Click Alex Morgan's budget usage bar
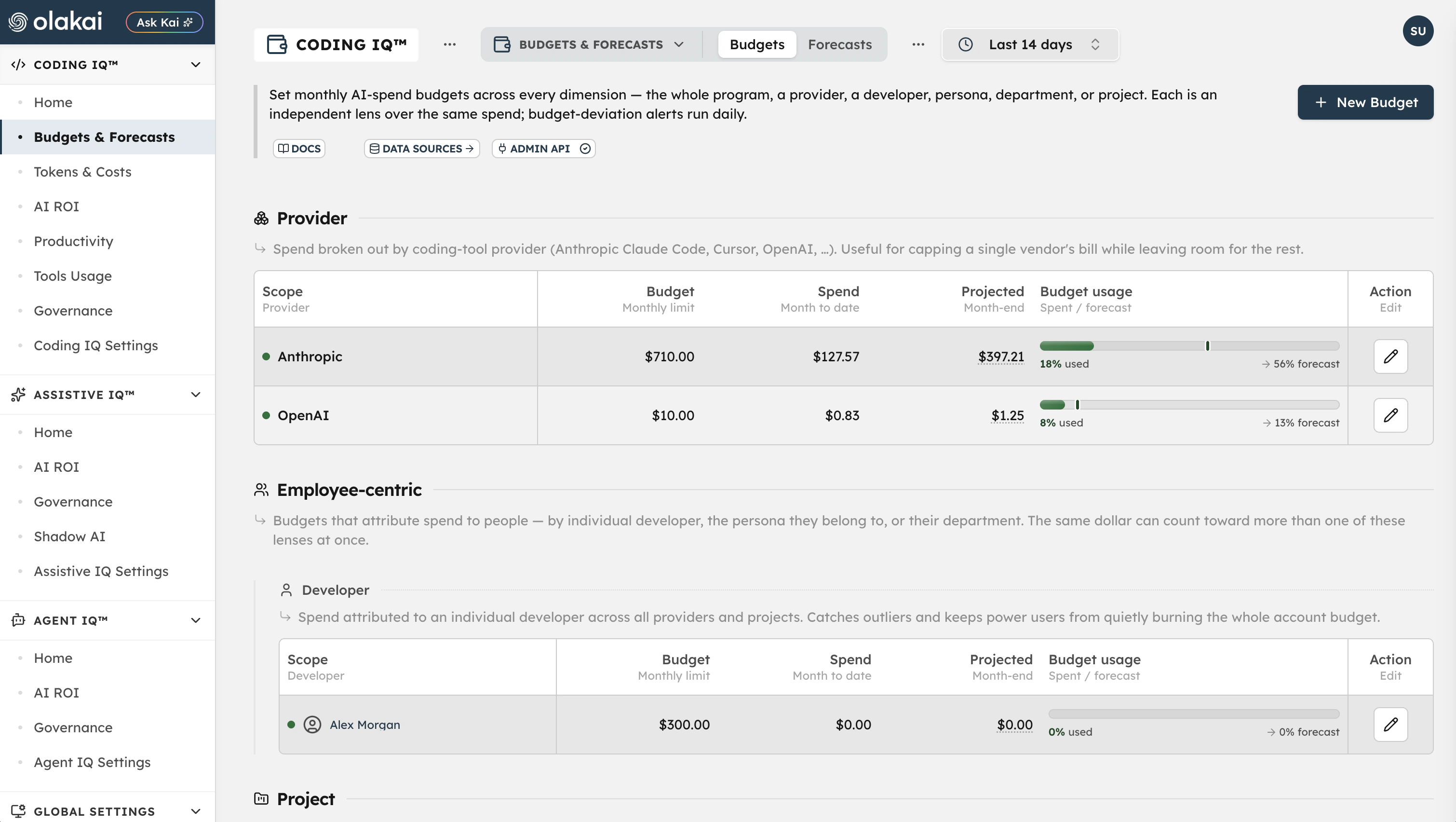The height and width of the screenshot is (822, 1456). pyautogui.click(x=1194, y=714)
